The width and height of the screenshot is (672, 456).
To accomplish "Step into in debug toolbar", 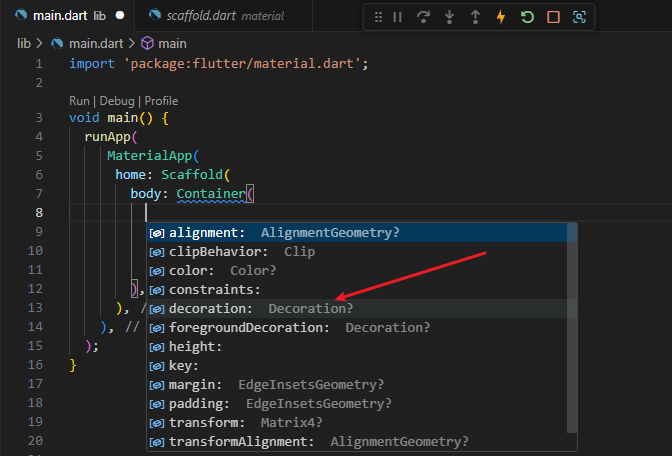I will [x=449, y=17].
